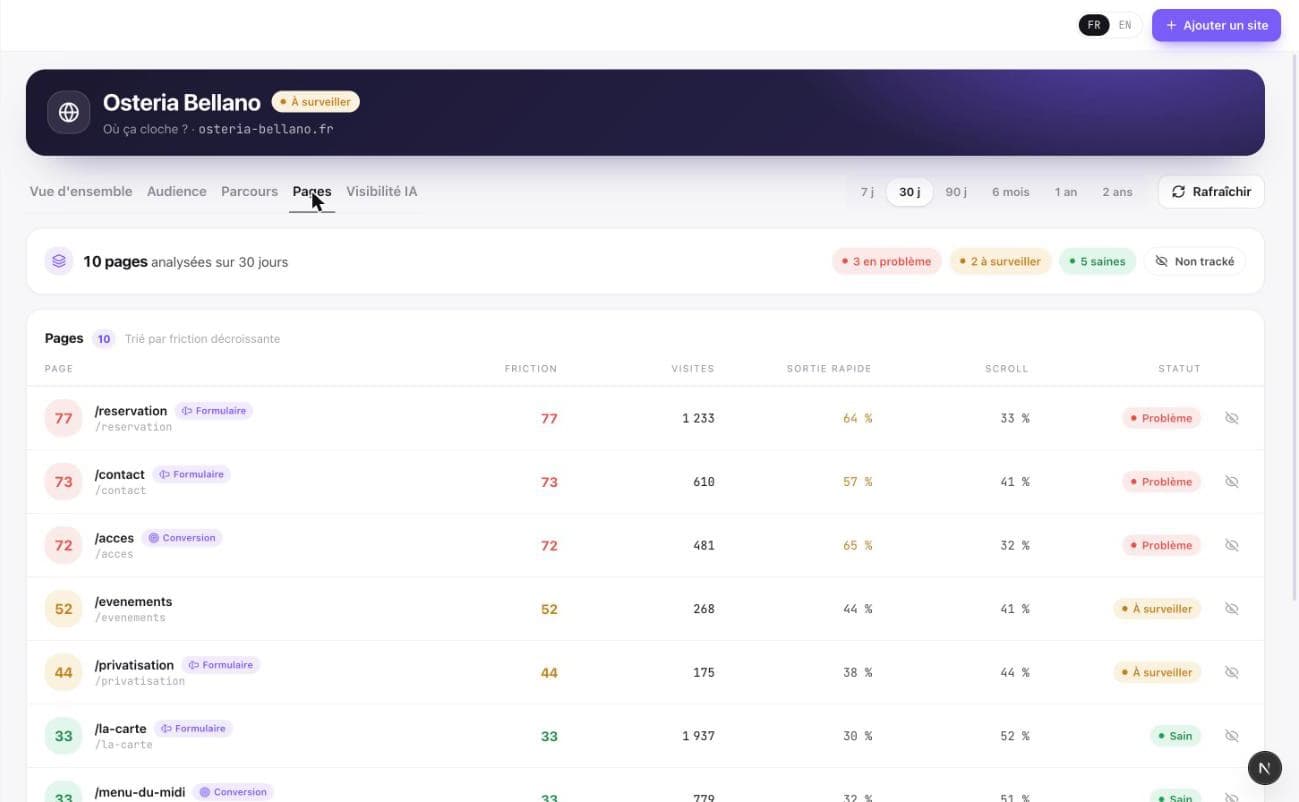Viewport: 1299px width, 802px height.
Task: Hide tracking for the /reservation row
Action: 1232,418
